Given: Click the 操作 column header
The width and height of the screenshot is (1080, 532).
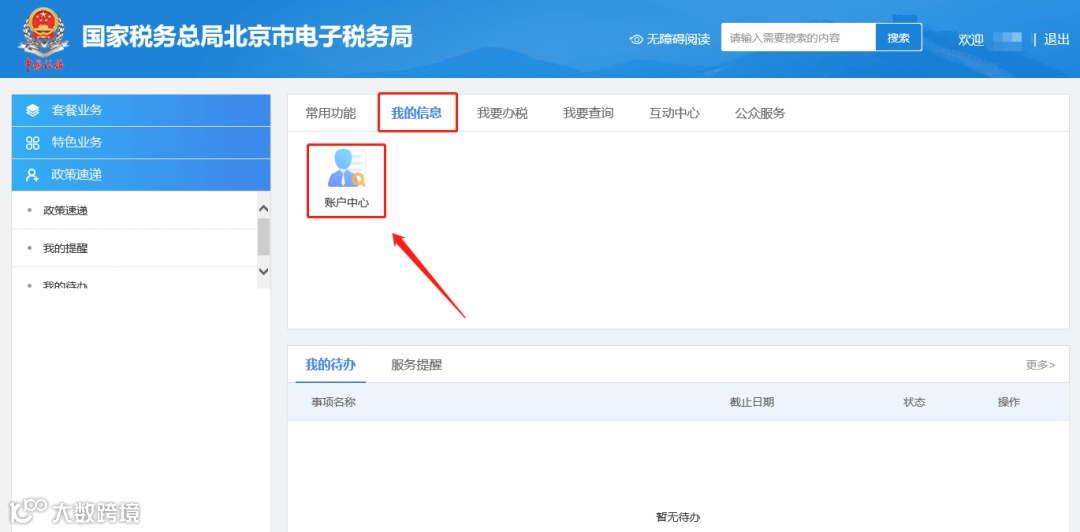Looking at the screenshot, I should tap(1009, 402).
